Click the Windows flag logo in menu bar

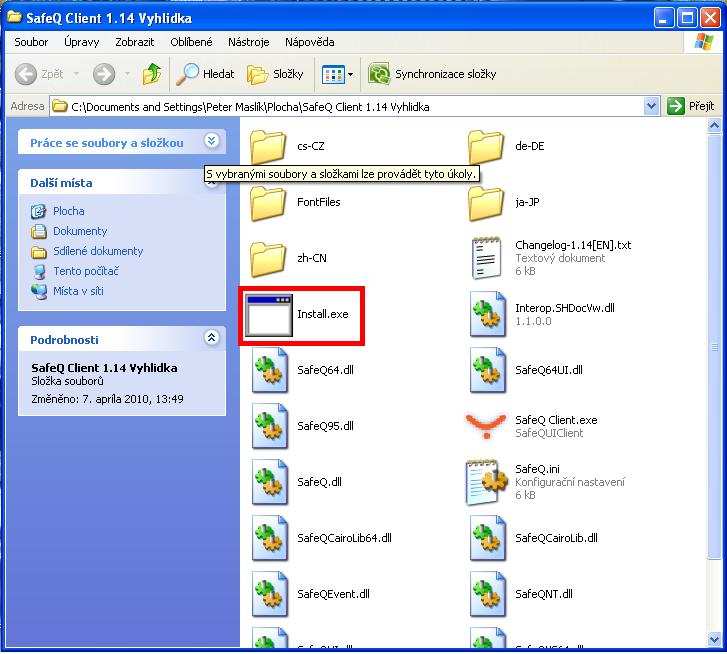pos(703,42)
